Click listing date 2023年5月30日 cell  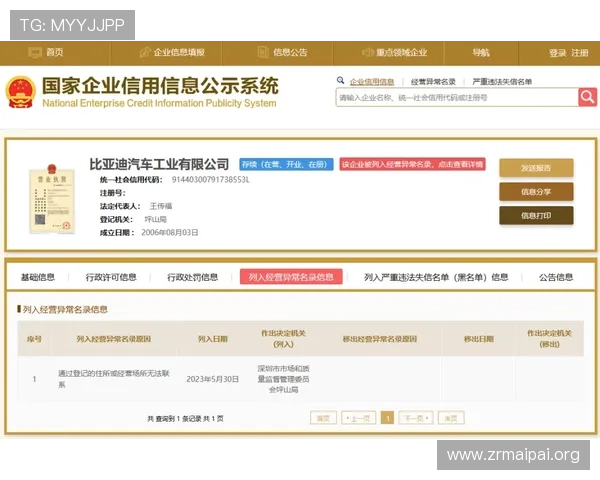click(212, 379)
